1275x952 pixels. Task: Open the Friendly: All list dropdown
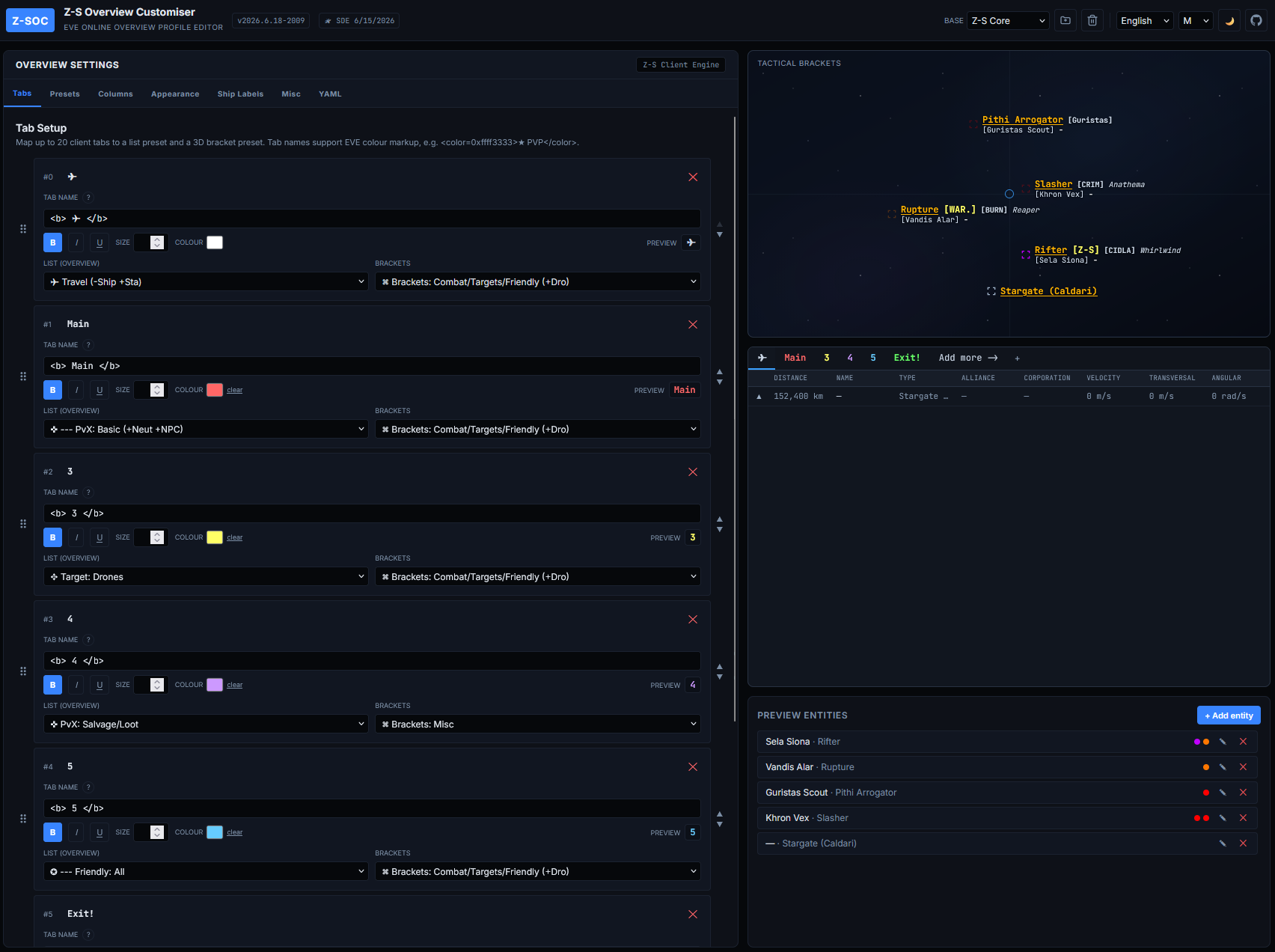click(x=206, y=872)
